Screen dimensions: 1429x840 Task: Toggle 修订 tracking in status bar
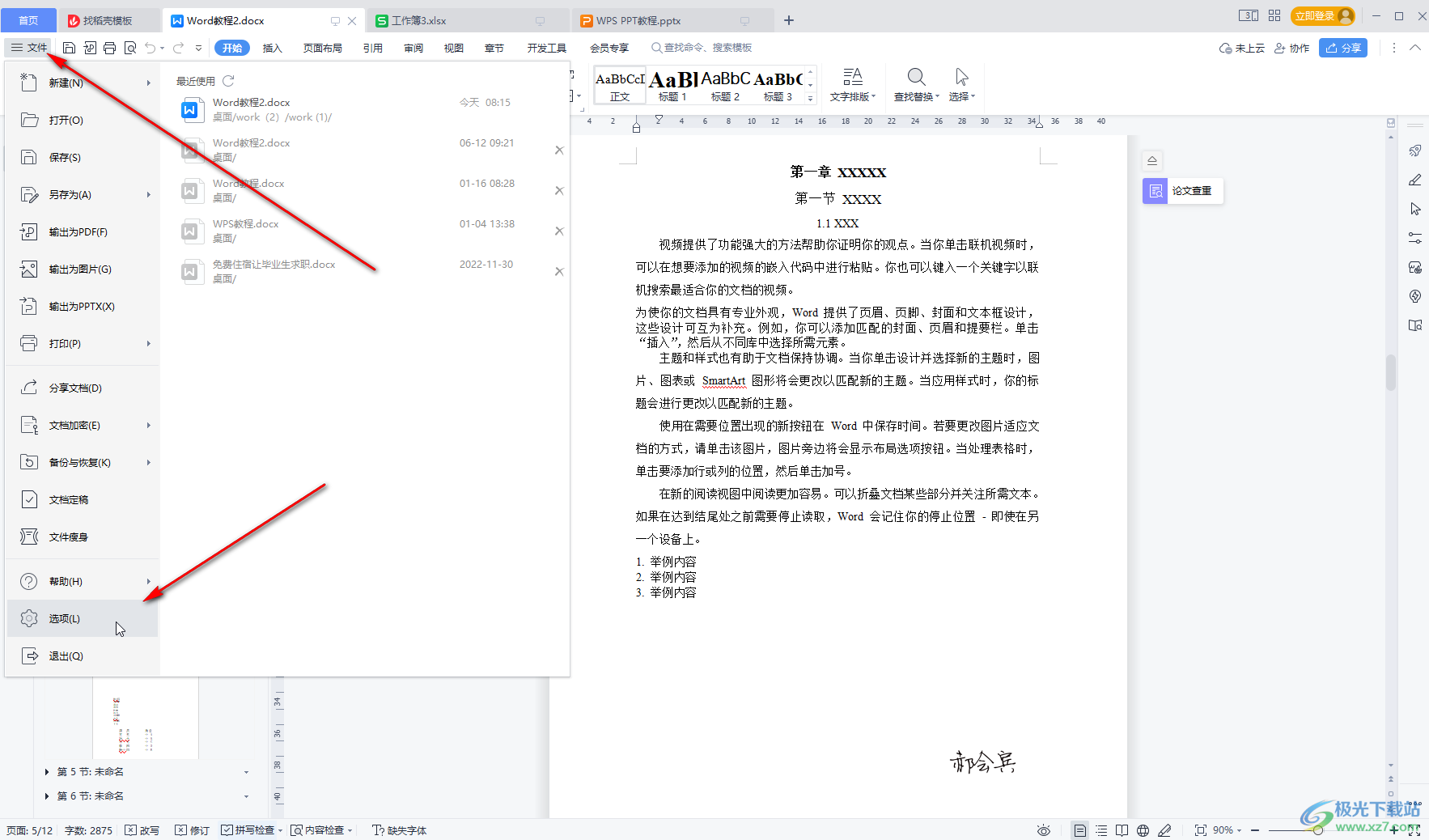(193, 830)
